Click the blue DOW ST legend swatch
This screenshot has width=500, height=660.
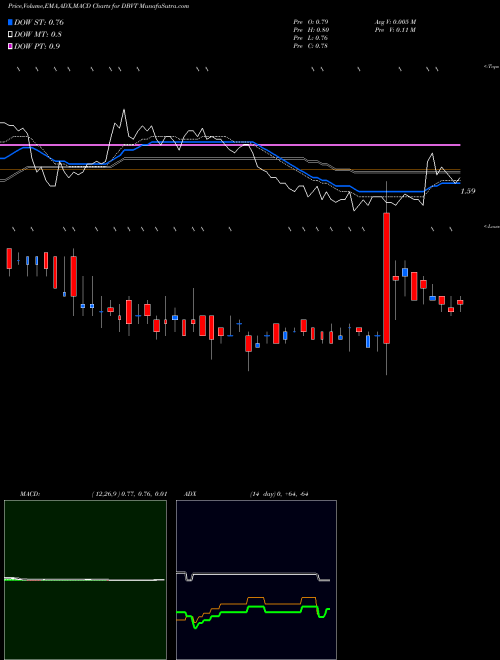tap(10, 22)
